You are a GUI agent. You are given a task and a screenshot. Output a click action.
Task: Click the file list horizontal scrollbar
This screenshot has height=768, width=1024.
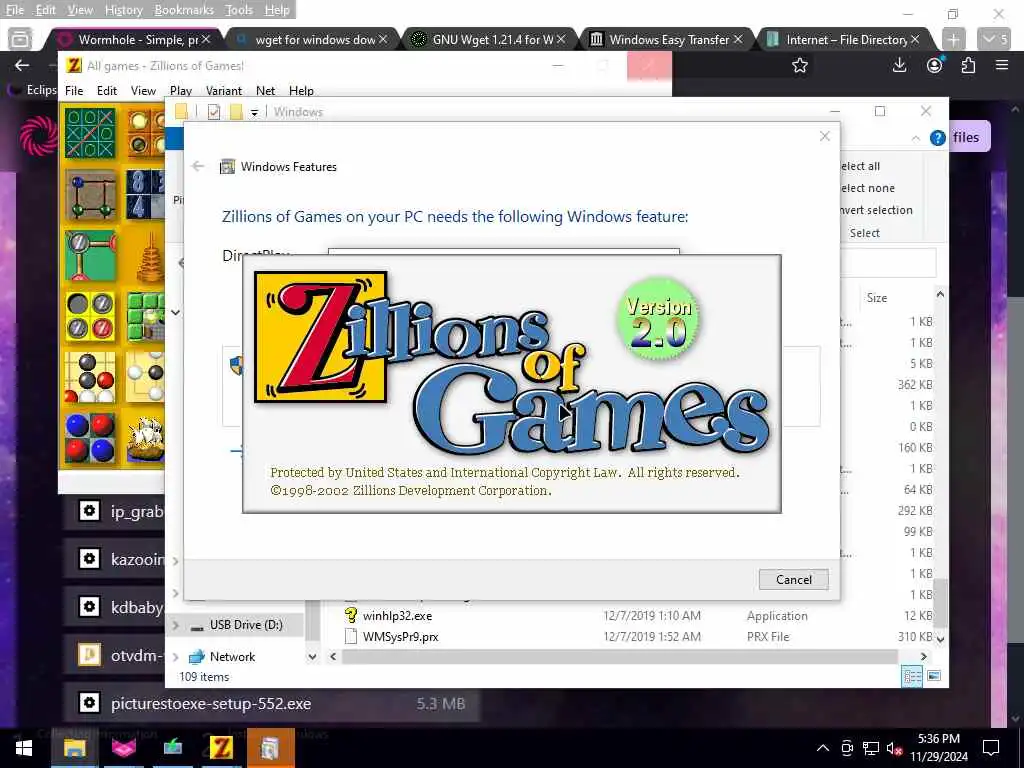coord(619,656)
